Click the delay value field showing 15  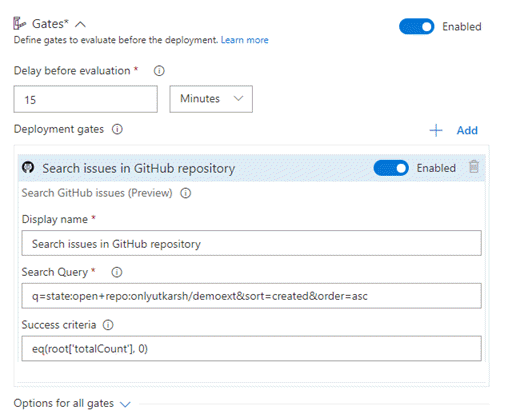(x=86, y=99)
